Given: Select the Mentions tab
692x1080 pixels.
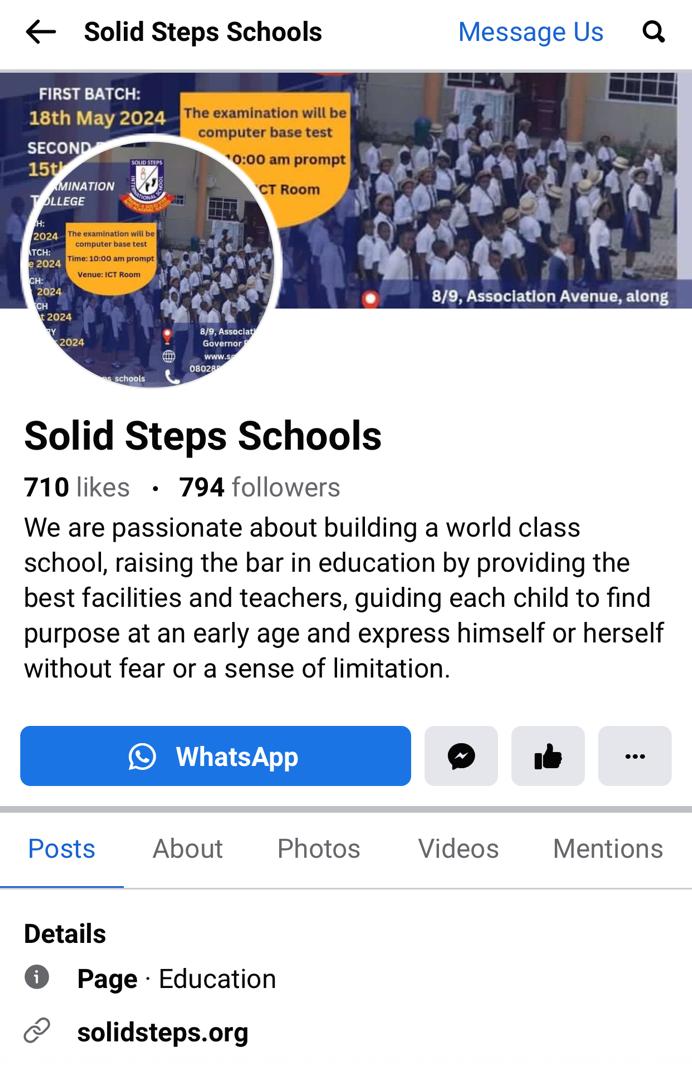Looking at the screenshot, I should click(608, 849).
